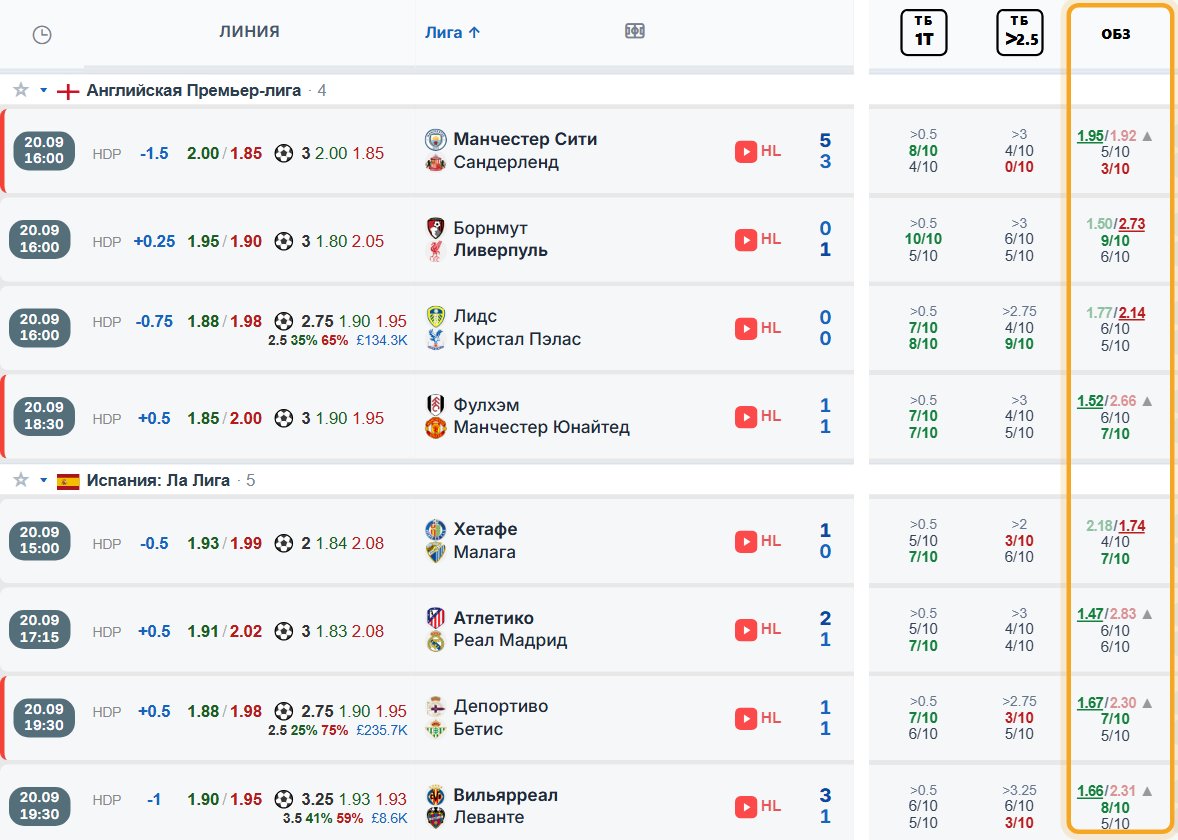Click the 20.09 15:00 time badge
Image resolution: width=1178 pixels, height=840 pixels.
[39, 540]
